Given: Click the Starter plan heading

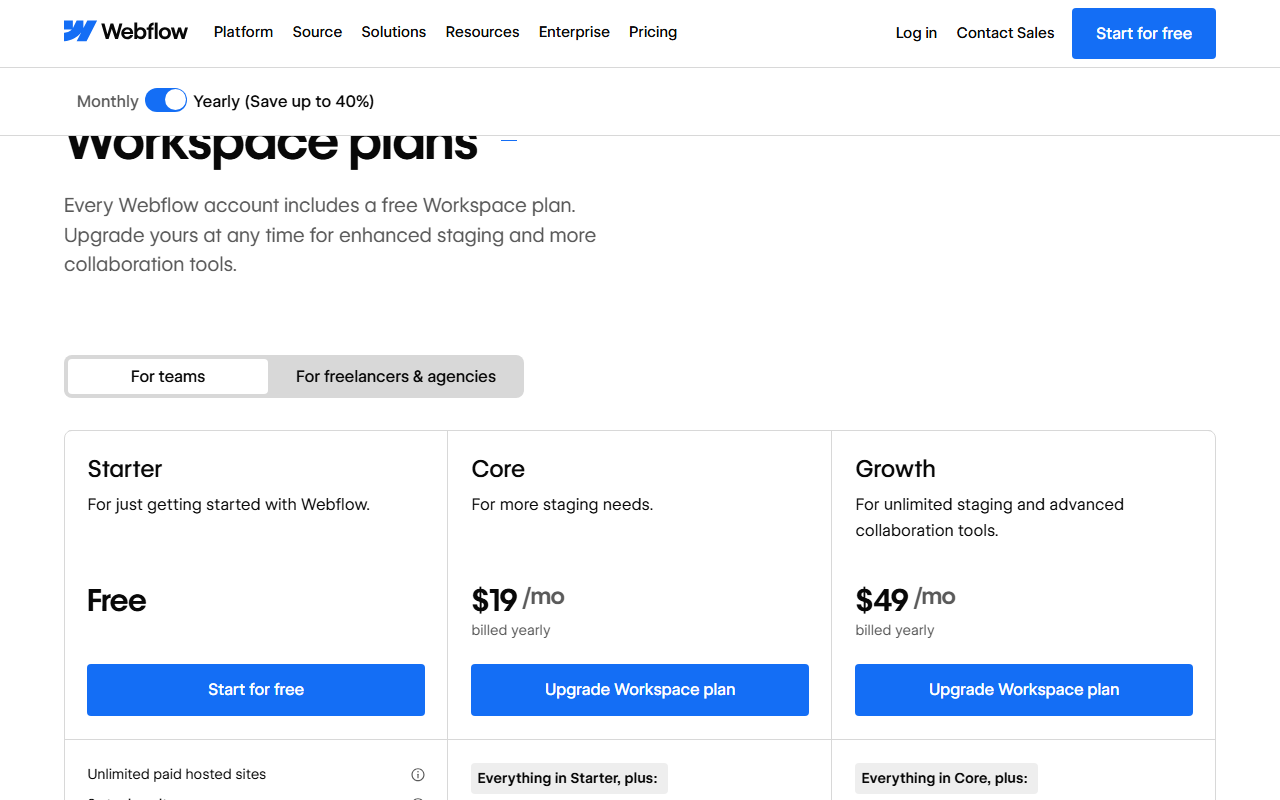Looking at the screenshot, I should coord(125,469).
